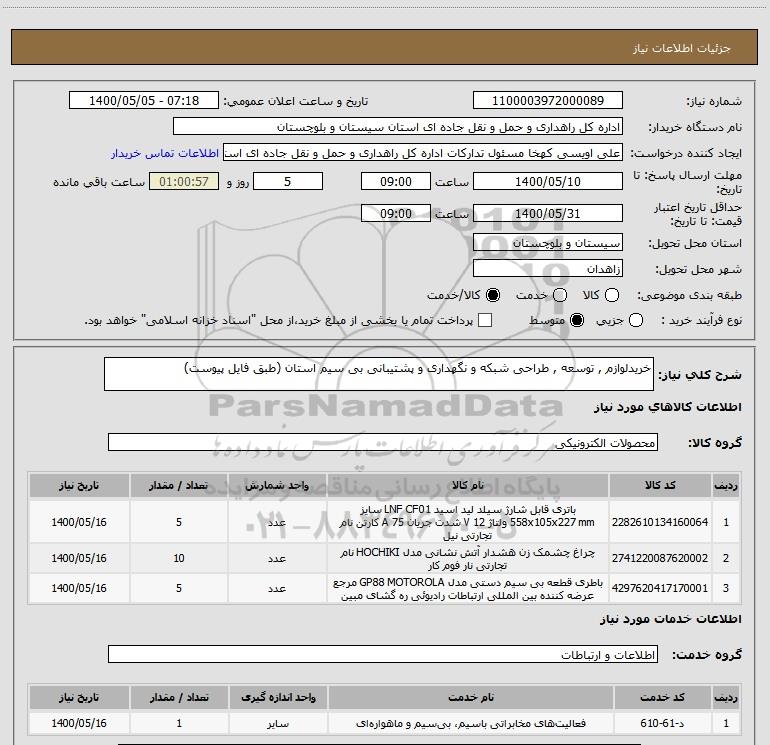770x745 pixels.
Task: Select goods code 4297620417170001
Action: pos(660,588)
